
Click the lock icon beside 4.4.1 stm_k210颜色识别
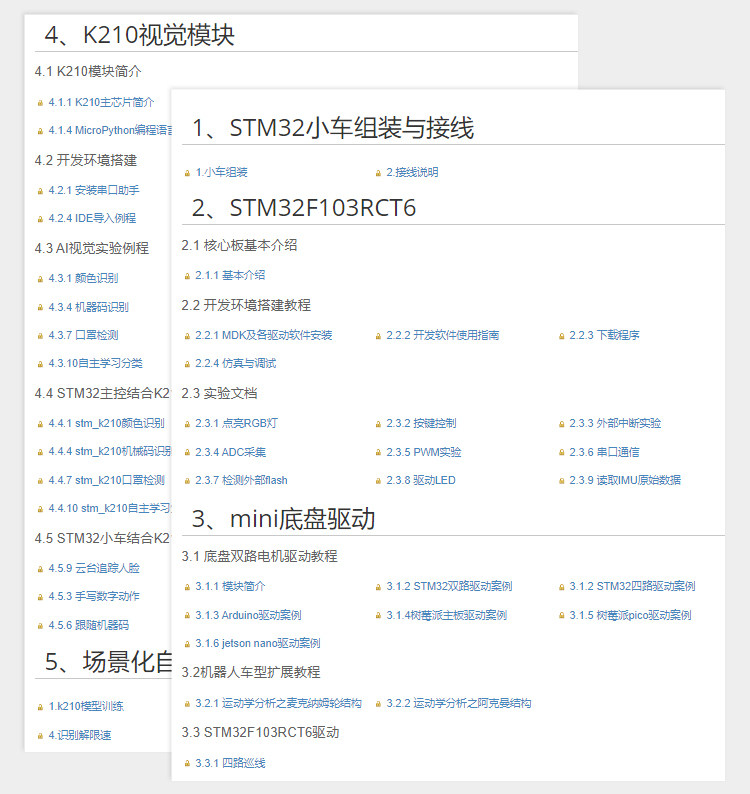[40, 424]
